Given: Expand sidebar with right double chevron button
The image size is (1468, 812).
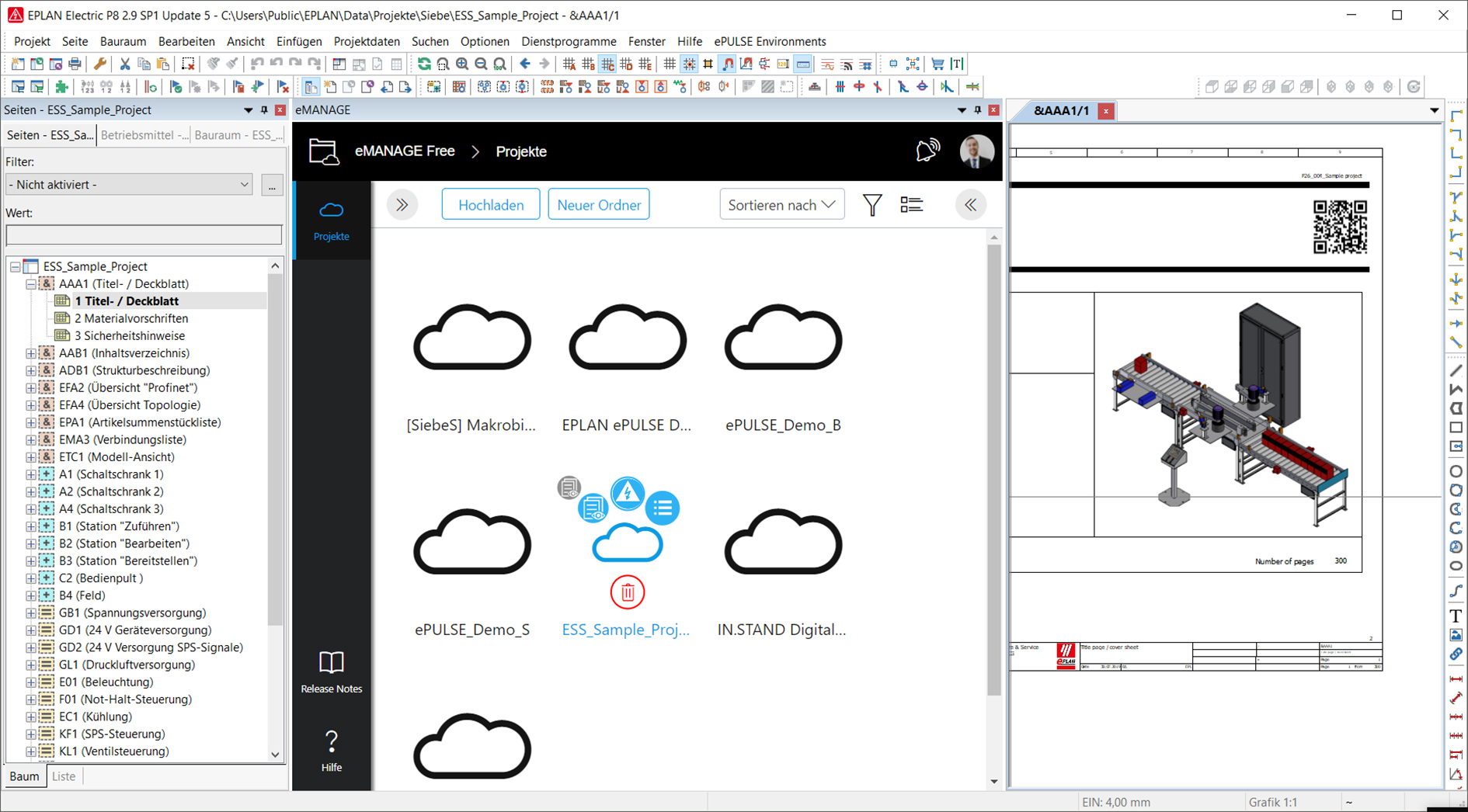Looking at the screenshot, I should (402, 205).
